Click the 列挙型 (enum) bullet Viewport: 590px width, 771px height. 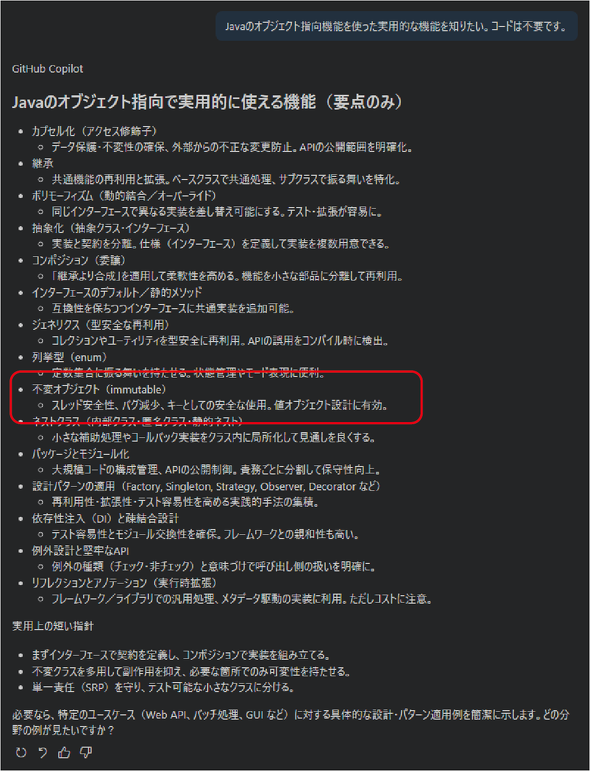pyautogui.click(x=70, y=357)
